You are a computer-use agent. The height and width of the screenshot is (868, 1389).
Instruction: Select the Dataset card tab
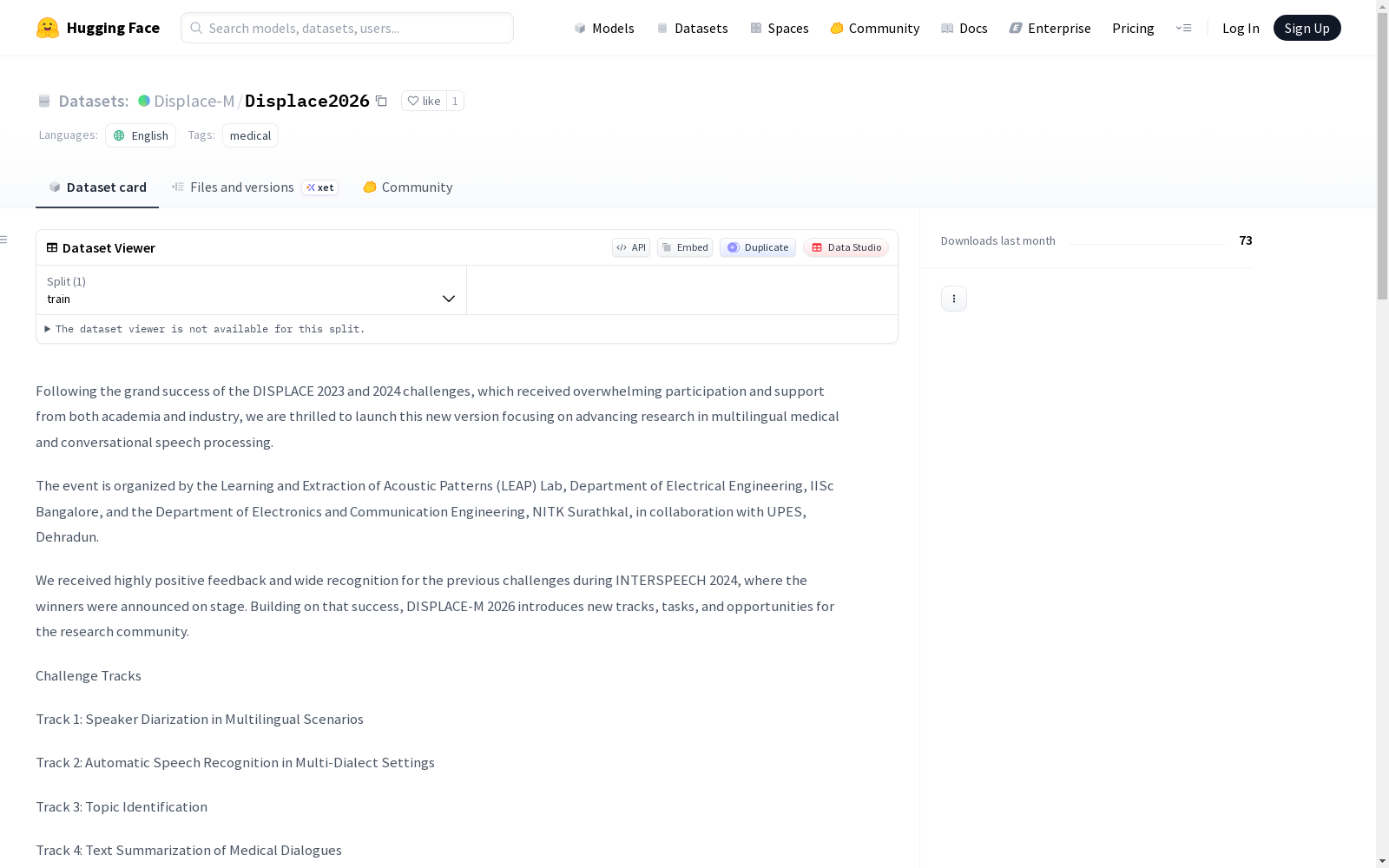pos(97,187)
